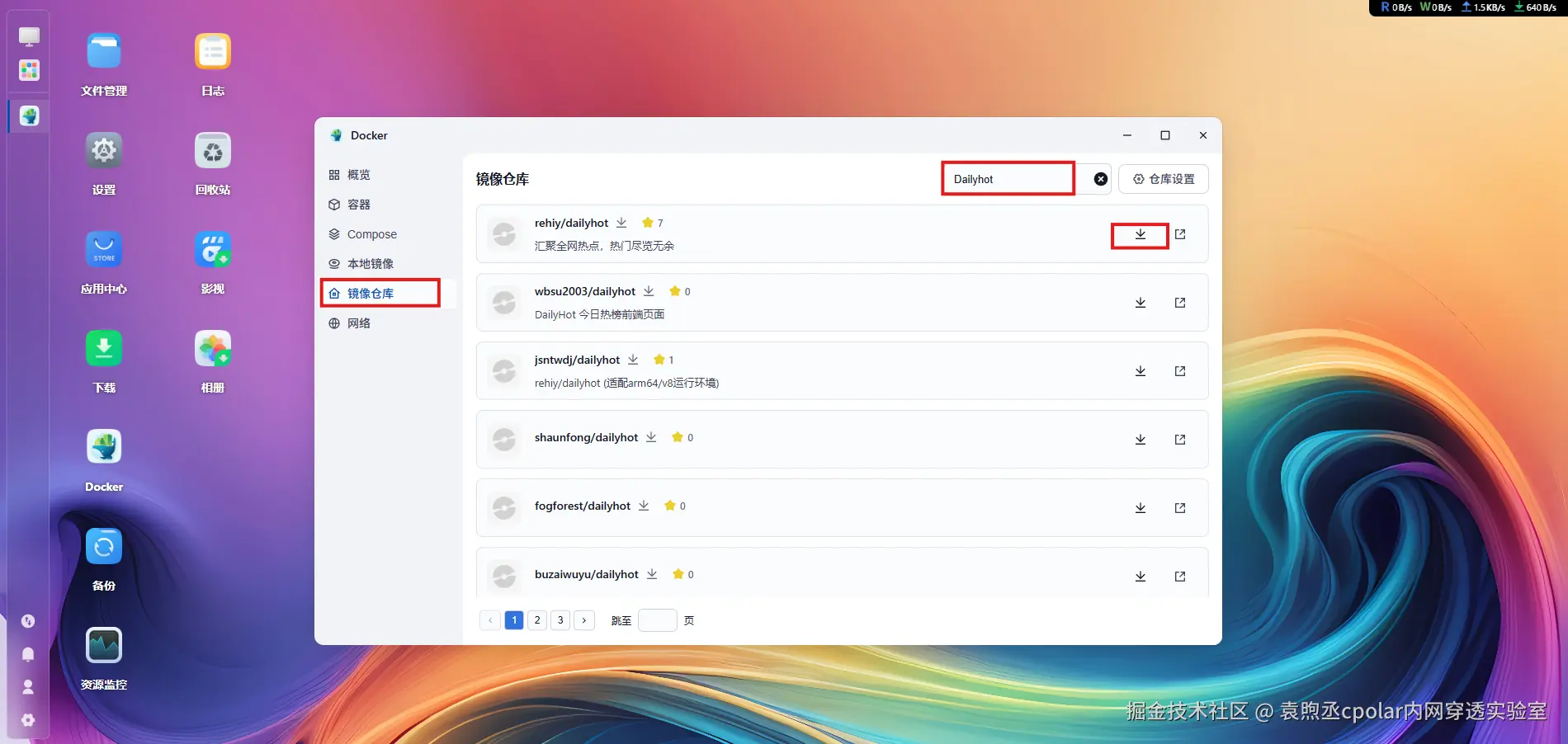Click the description DailyHot 今日热榜前端页面
The image size is (1568, 744).
click(599, 314)
